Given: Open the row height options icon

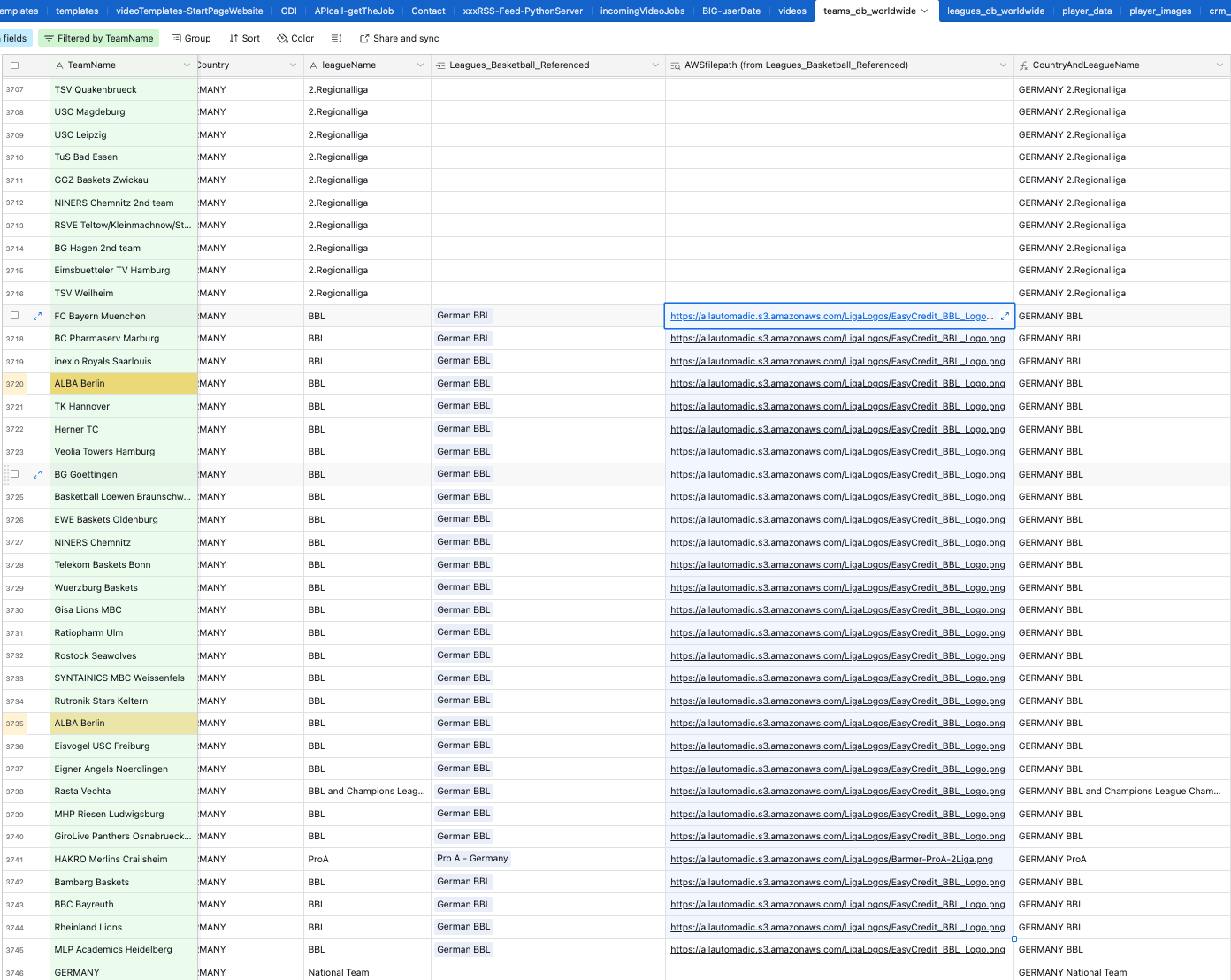Looking at the screenshot, I should pyautogui.click(x=336, y=39).
